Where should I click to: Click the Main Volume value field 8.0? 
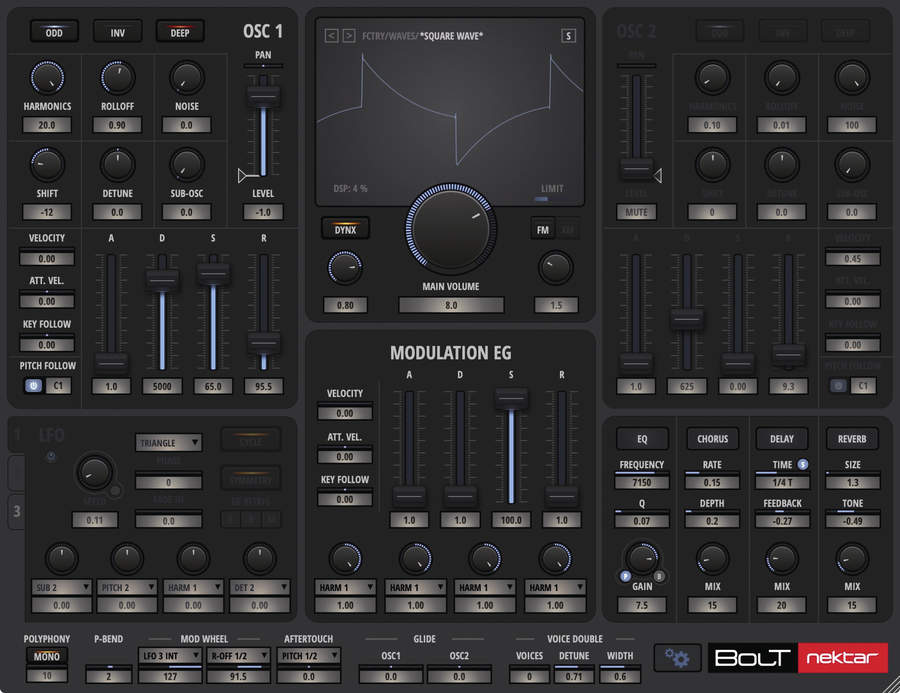(x=451, y=305)
